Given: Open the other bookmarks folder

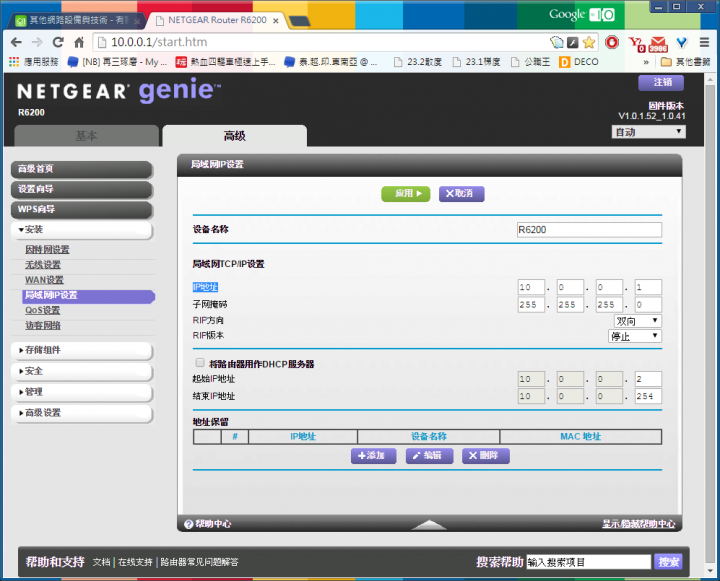Looking at the screenshot, I should (x=686, y=62).
